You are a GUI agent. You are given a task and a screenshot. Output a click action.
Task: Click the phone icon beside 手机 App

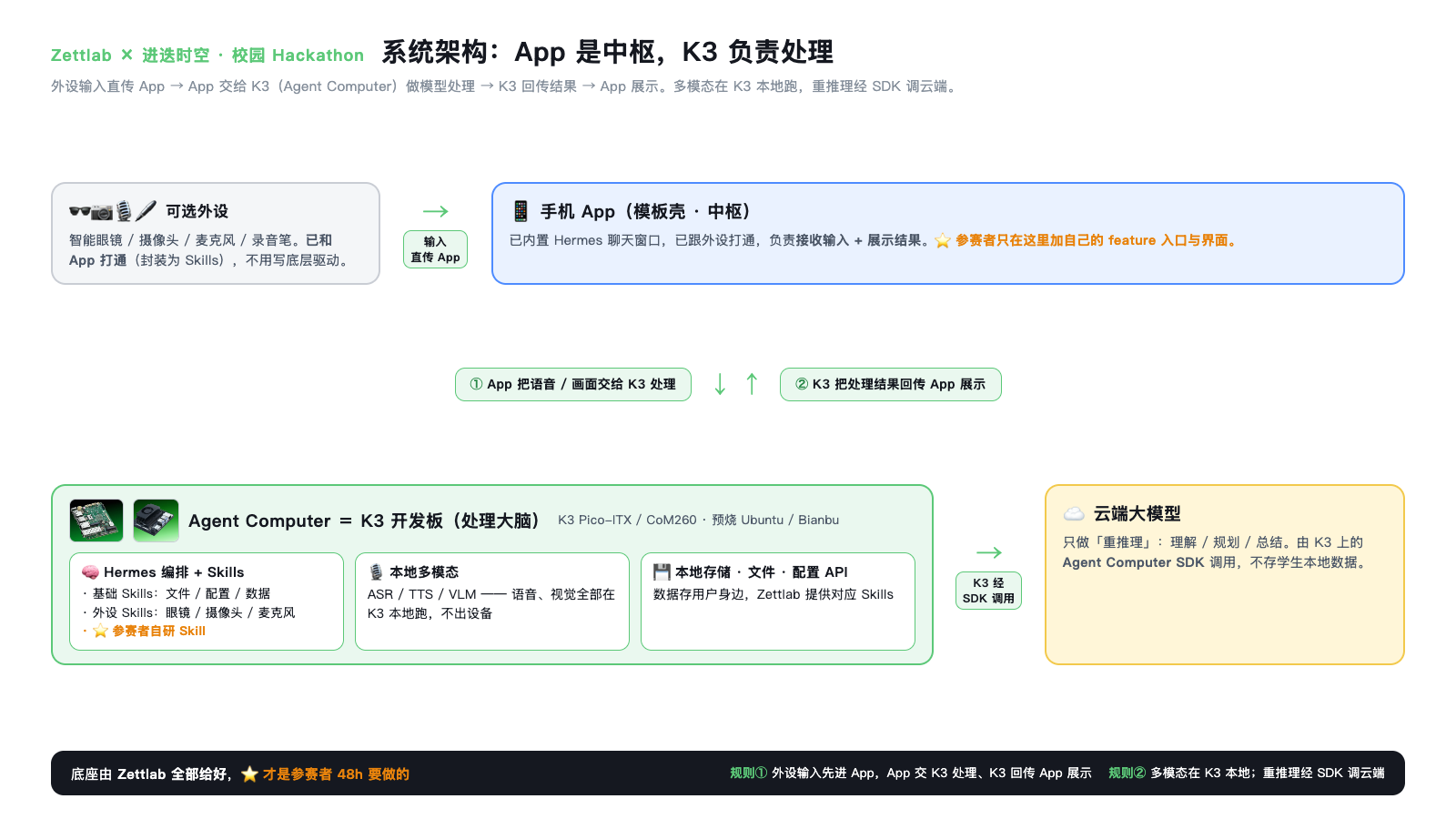tap(521, 211)
